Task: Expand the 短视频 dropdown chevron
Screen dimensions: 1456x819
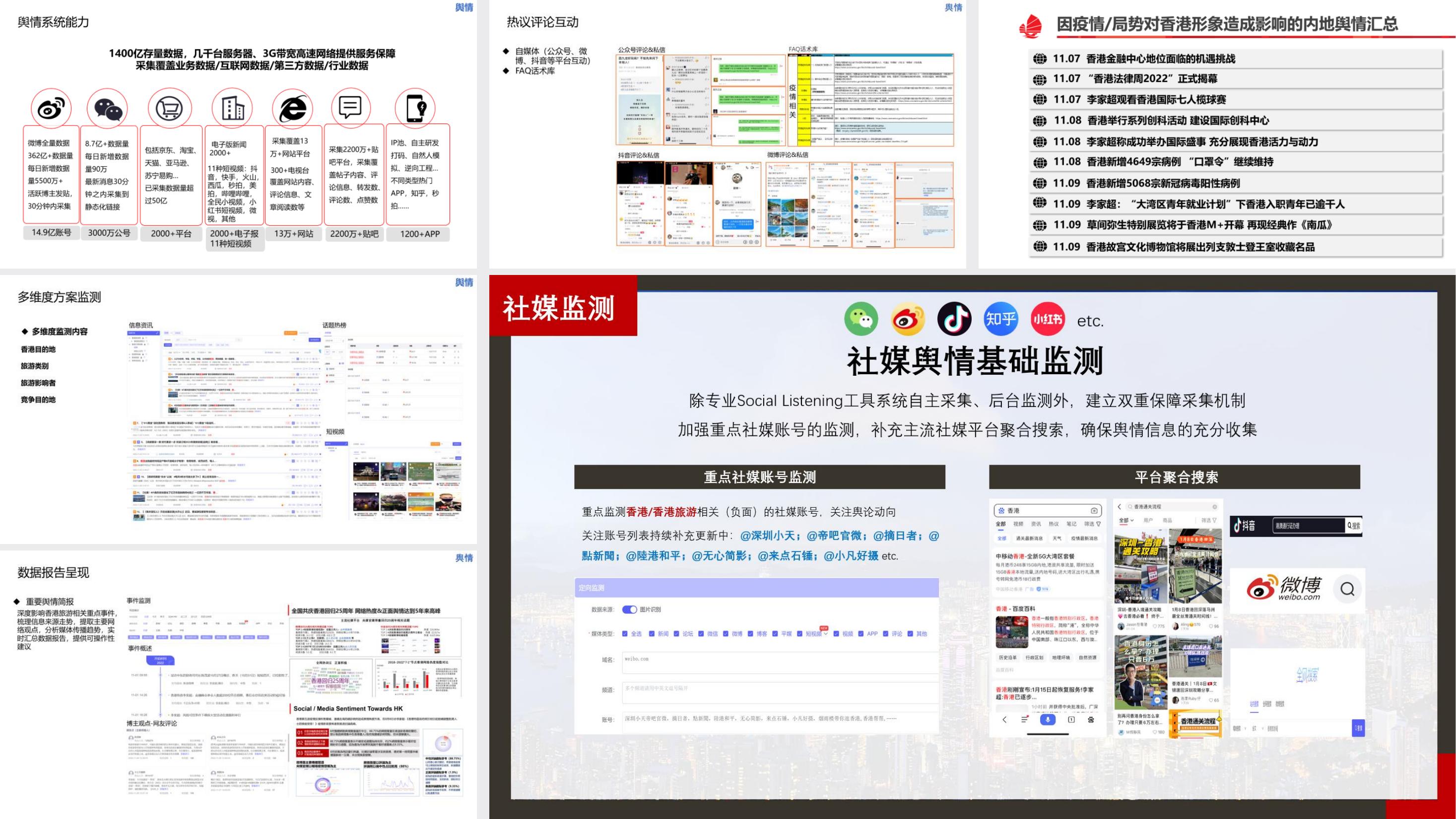Action: [x=826, y=634]
